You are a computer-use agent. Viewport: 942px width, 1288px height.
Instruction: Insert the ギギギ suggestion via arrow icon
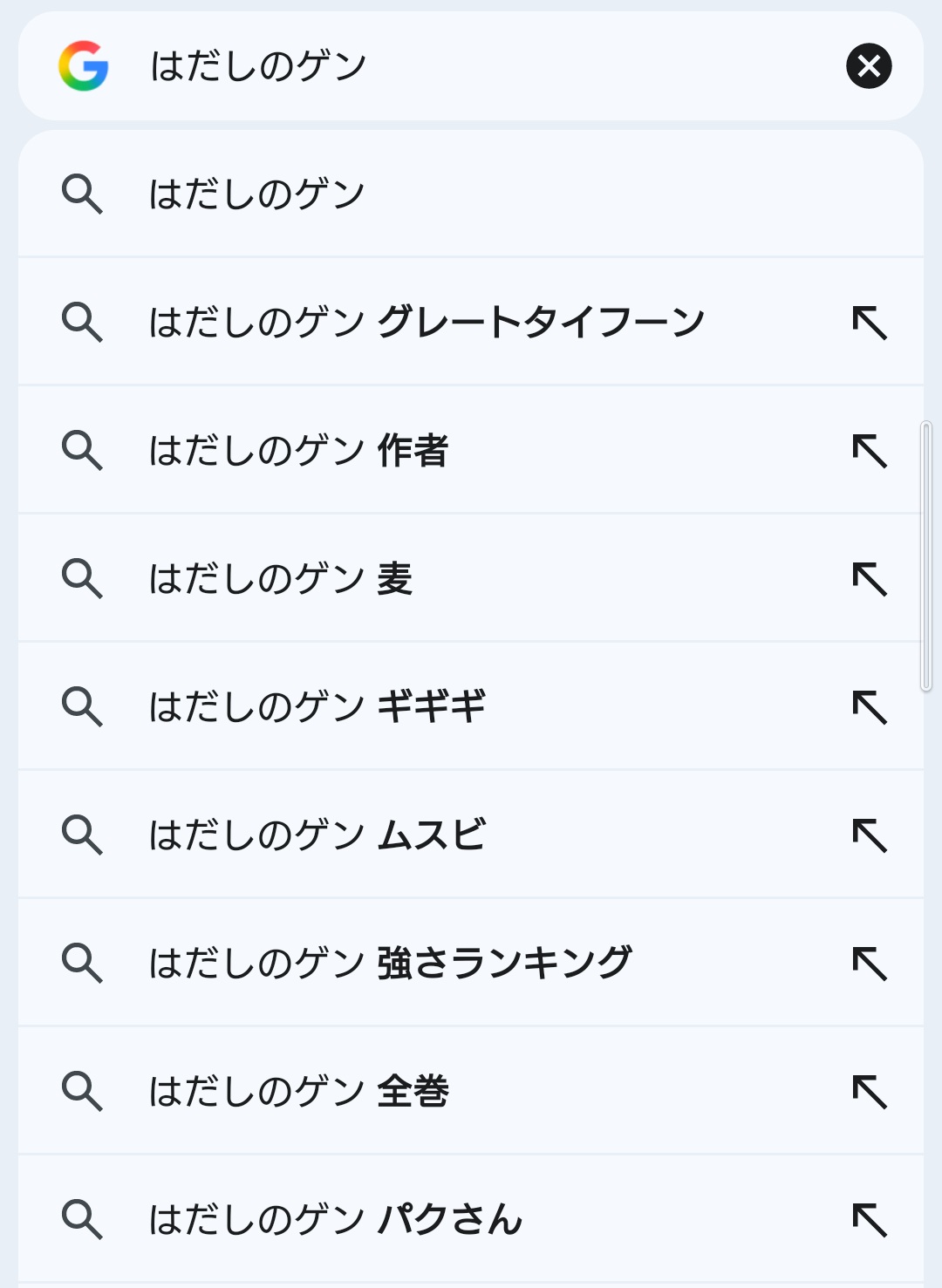[x=870, y=707]
